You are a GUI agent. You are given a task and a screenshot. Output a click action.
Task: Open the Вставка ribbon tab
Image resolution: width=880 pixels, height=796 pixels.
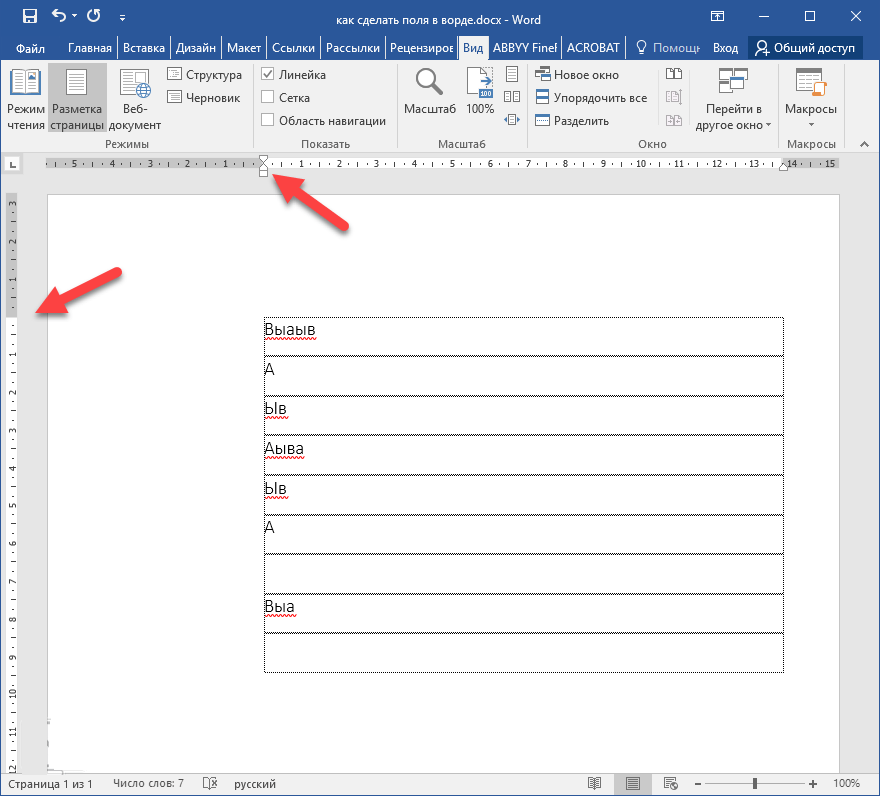[x=144, y=47]
